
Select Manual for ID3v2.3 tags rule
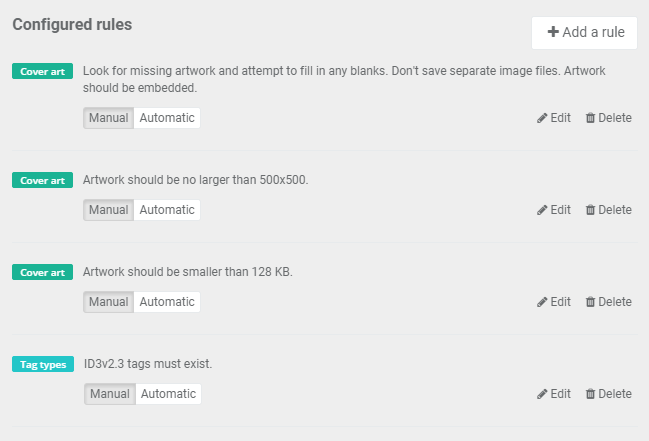tap(110, 394)
